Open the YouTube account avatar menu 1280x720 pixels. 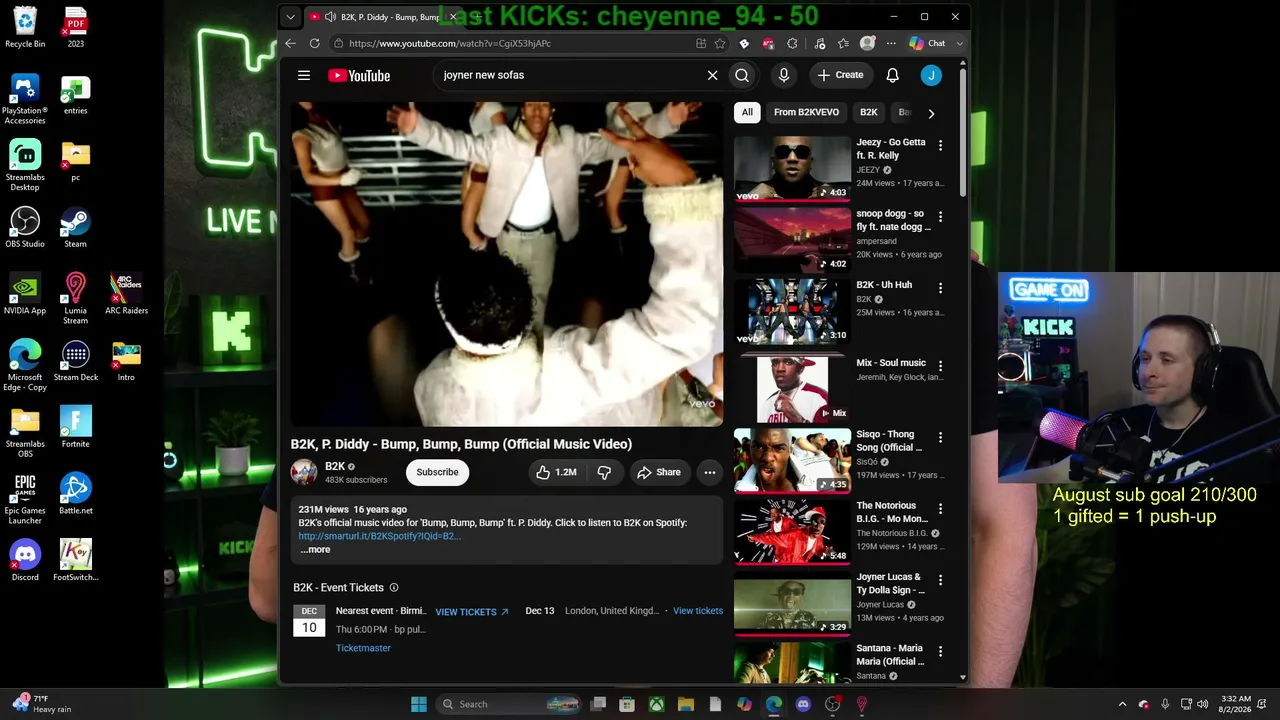931,75
